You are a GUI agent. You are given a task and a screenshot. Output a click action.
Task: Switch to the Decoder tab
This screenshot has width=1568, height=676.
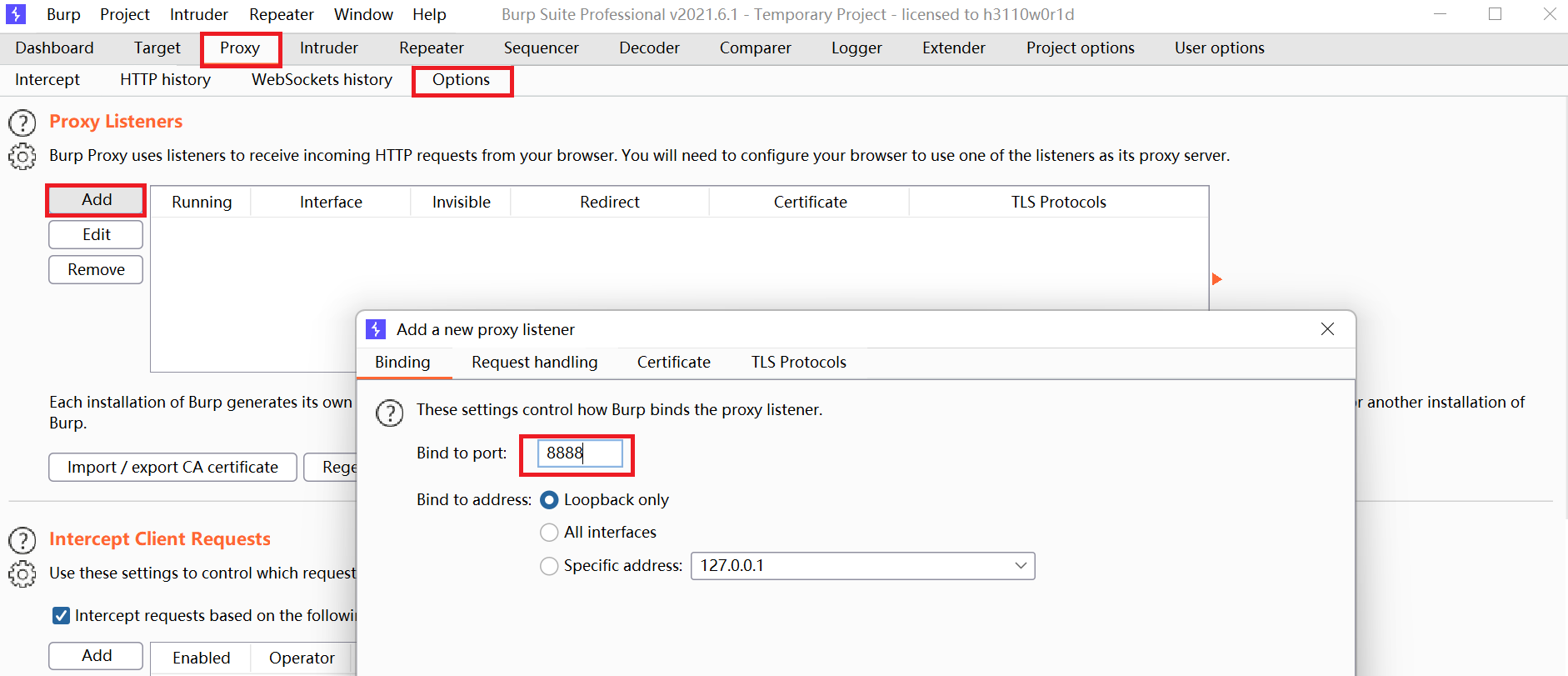click(650, 48)
